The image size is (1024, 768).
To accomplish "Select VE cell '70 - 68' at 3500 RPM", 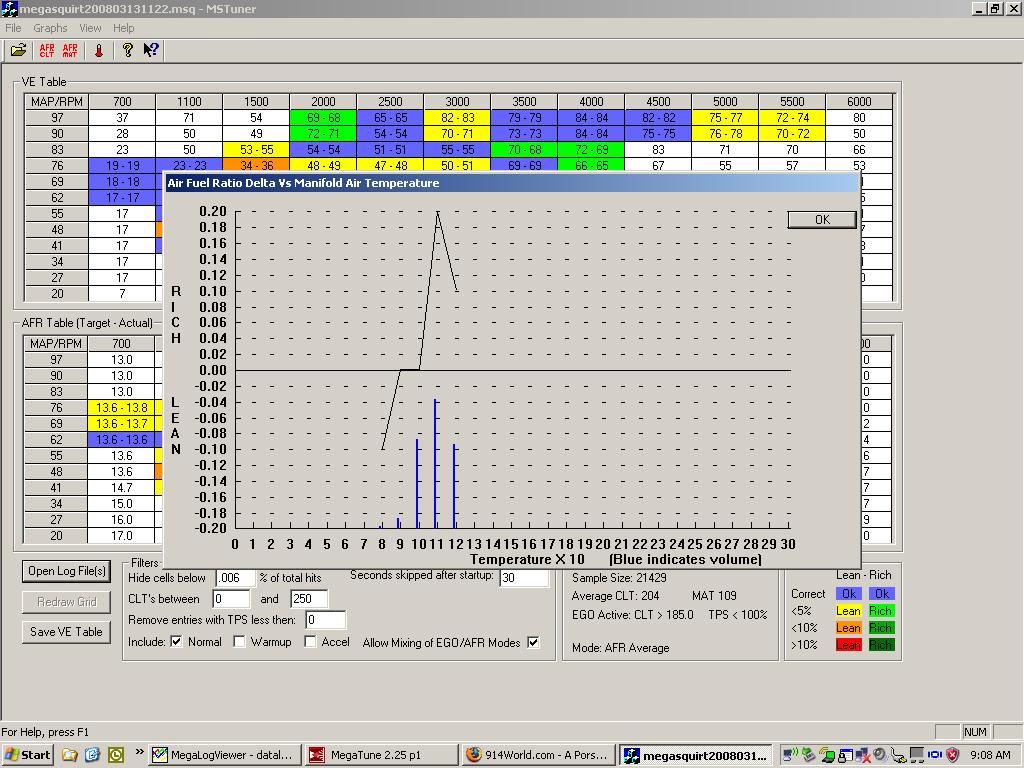I will point(524,150).
